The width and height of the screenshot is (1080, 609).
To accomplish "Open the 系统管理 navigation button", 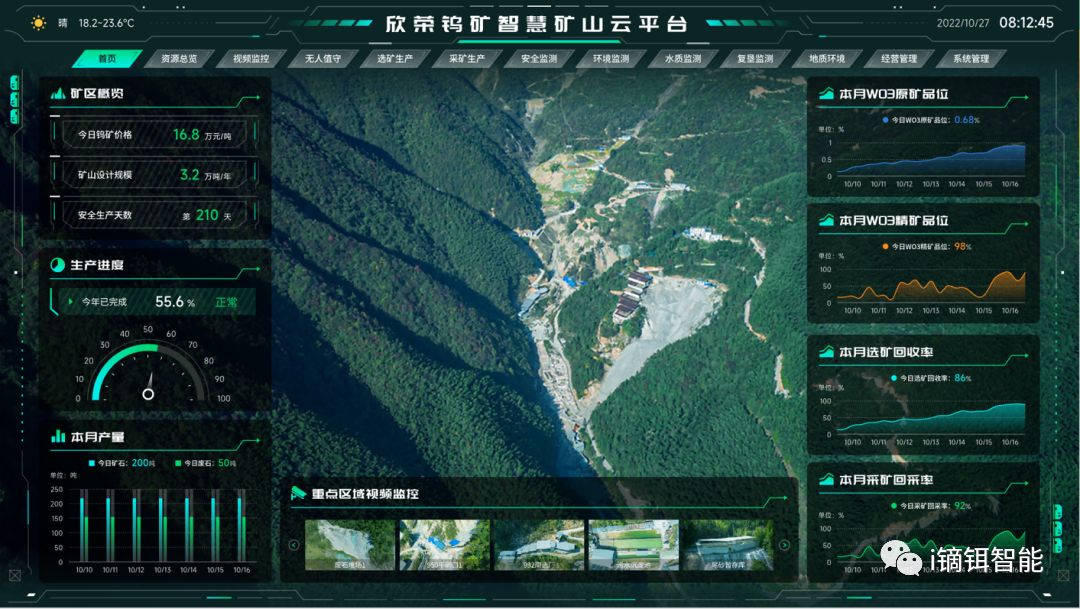I will coord(970,59).
